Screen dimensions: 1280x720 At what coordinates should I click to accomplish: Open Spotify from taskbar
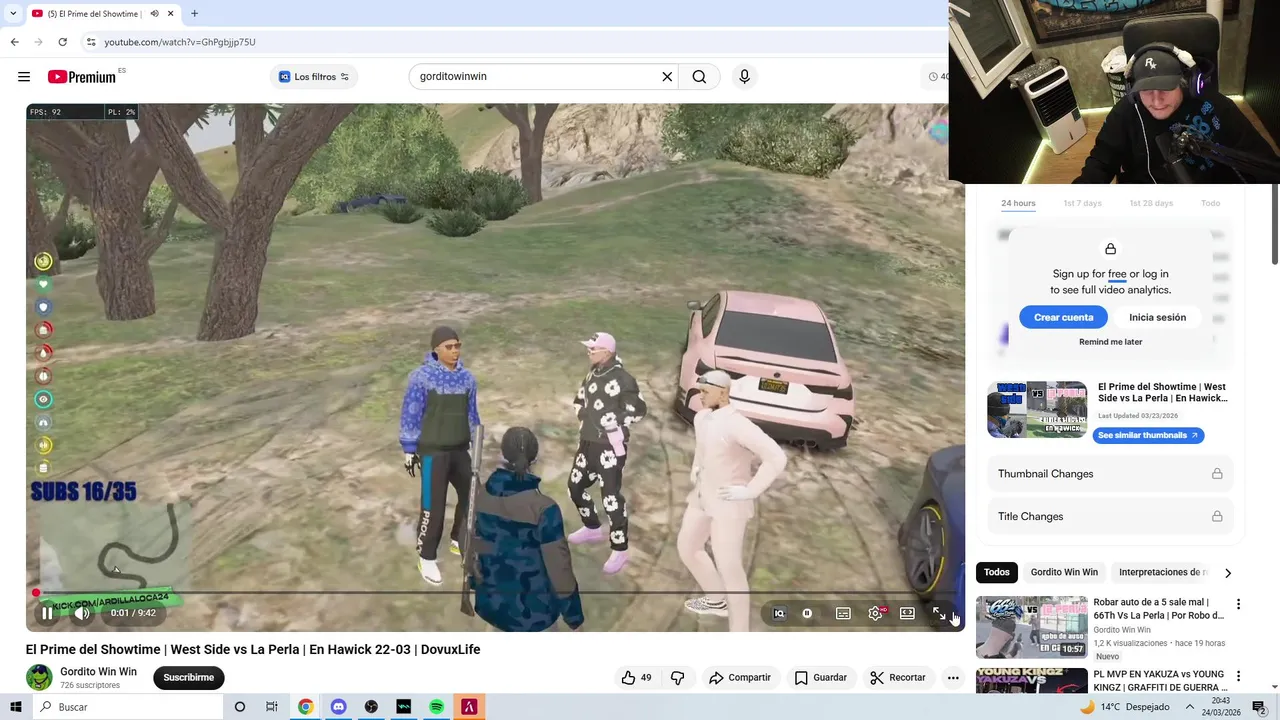[436, 707]
